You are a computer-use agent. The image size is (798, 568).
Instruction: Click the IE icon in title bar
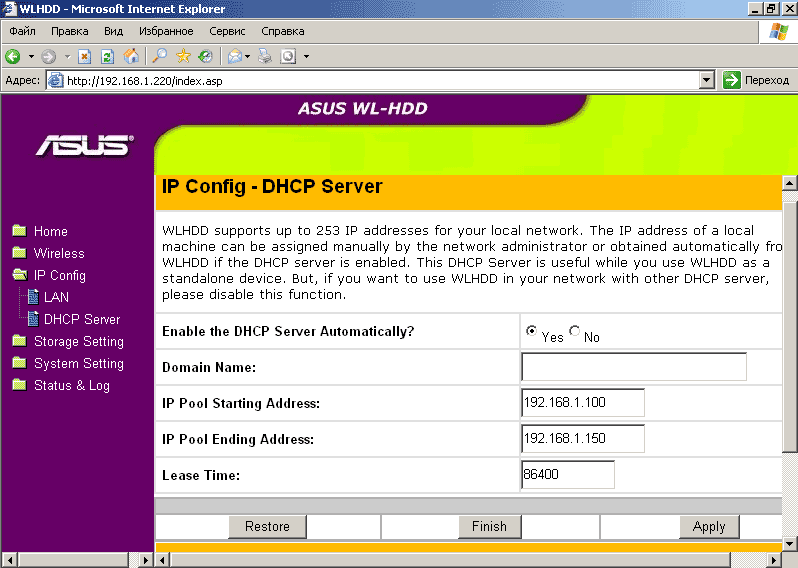pyautogui.click(x=9, y=9)
